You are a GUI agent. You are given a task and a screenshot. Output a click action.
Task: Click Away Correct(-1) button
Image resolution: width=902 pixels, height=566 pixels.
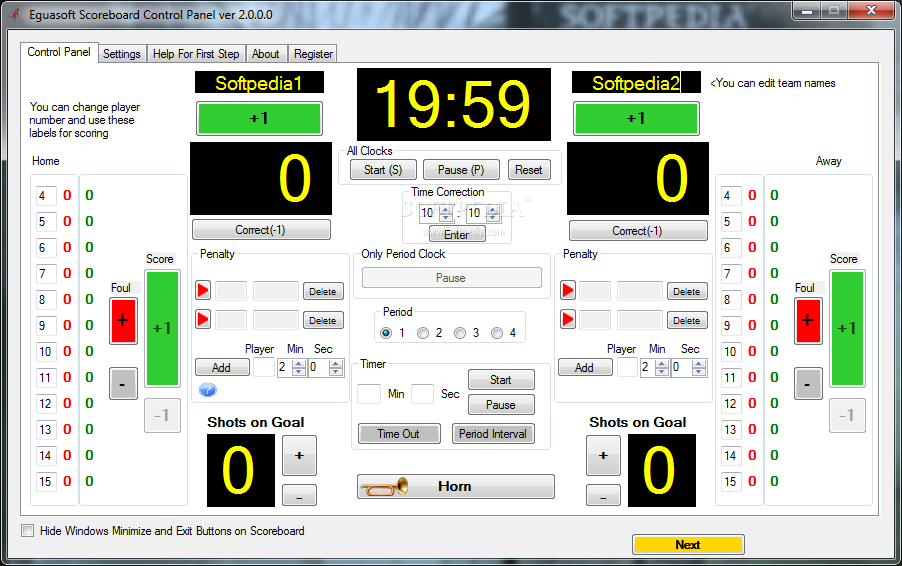click(638, 231)
